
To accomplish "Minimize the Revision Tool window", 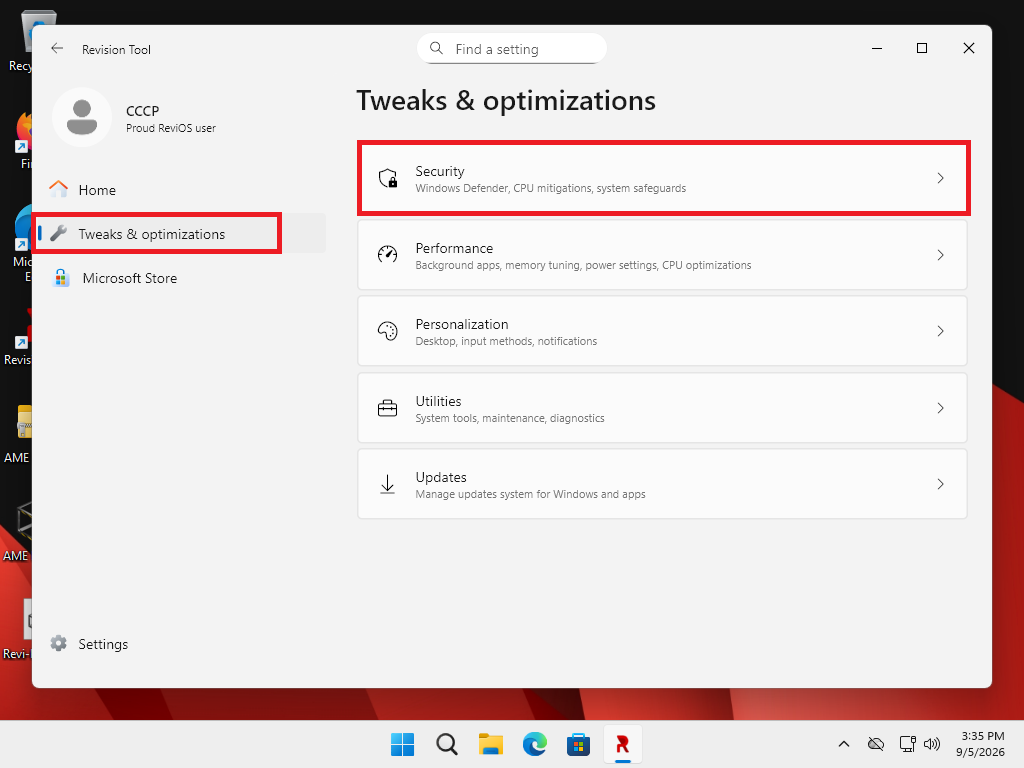I will coord(877,48).
